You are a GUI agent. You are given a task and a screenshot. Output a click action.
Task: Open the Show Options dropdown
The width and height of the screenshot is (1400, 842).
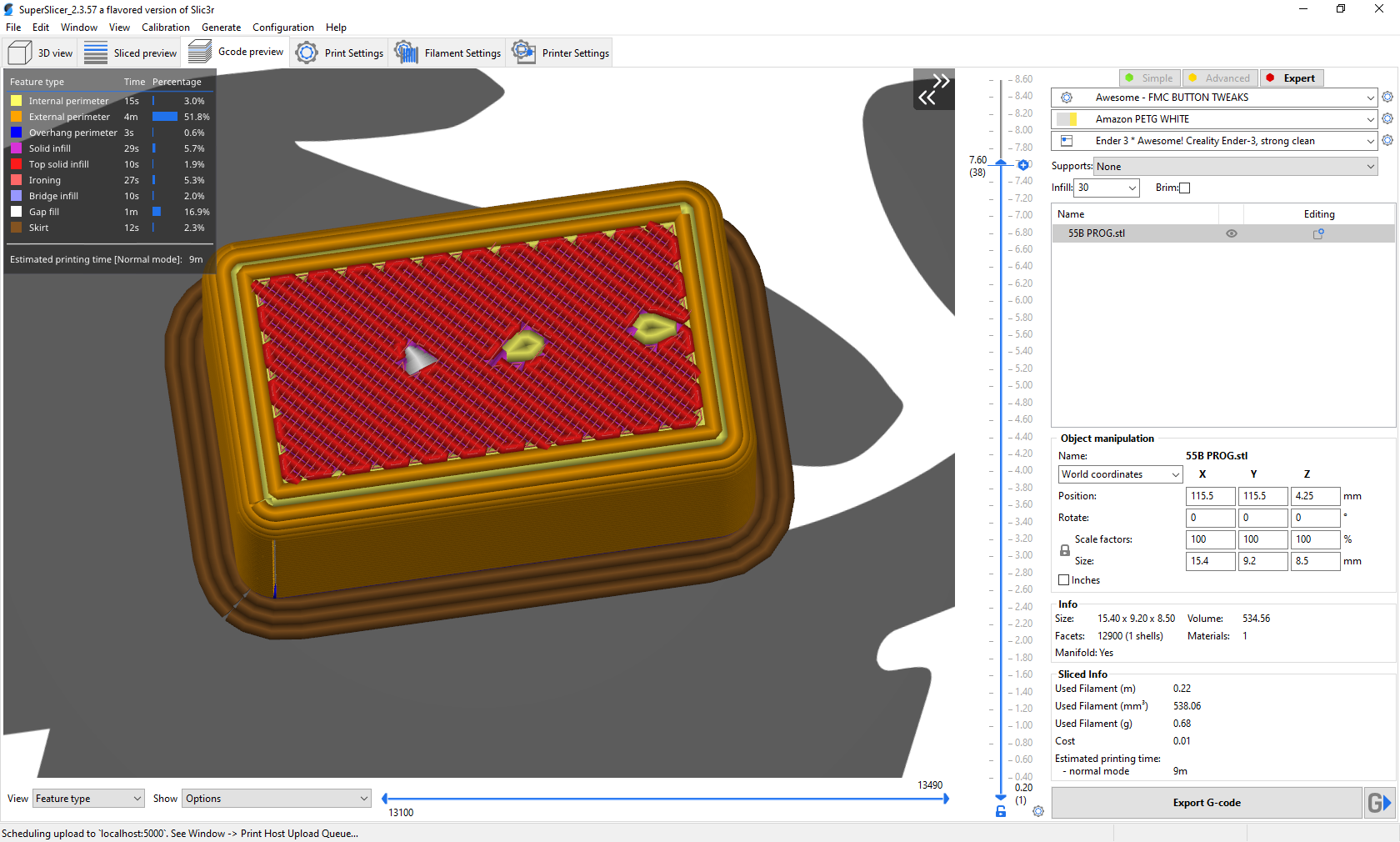click(277, 799)
